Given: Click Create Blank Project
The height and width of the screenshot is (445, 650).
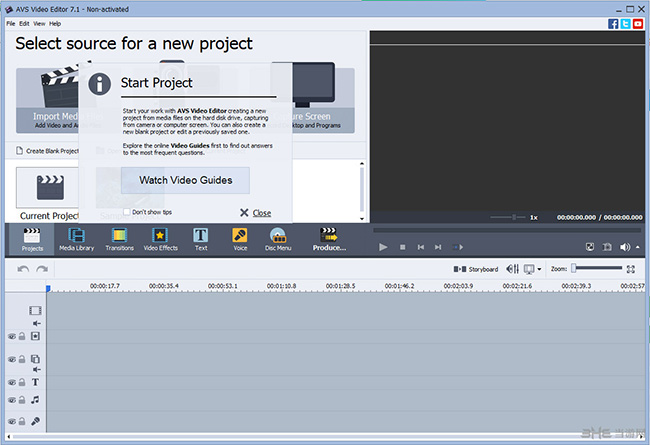Looking at the screenshot, I should [47, 151].
